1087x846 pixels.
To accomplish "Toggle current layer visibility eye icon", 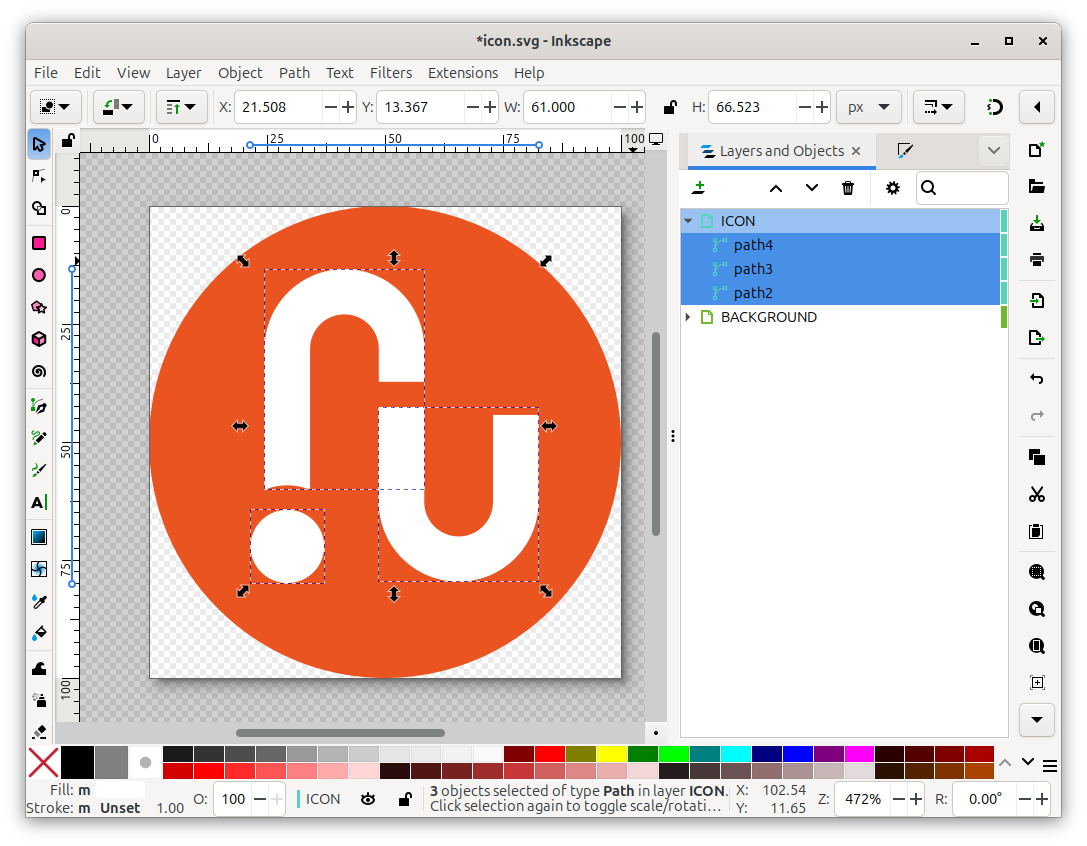I will point(368,799).
